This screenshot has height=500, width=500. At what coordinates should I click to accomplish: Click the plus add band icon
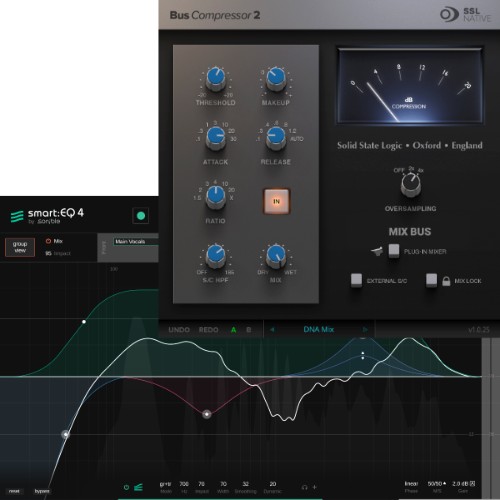tap(314, 487)
